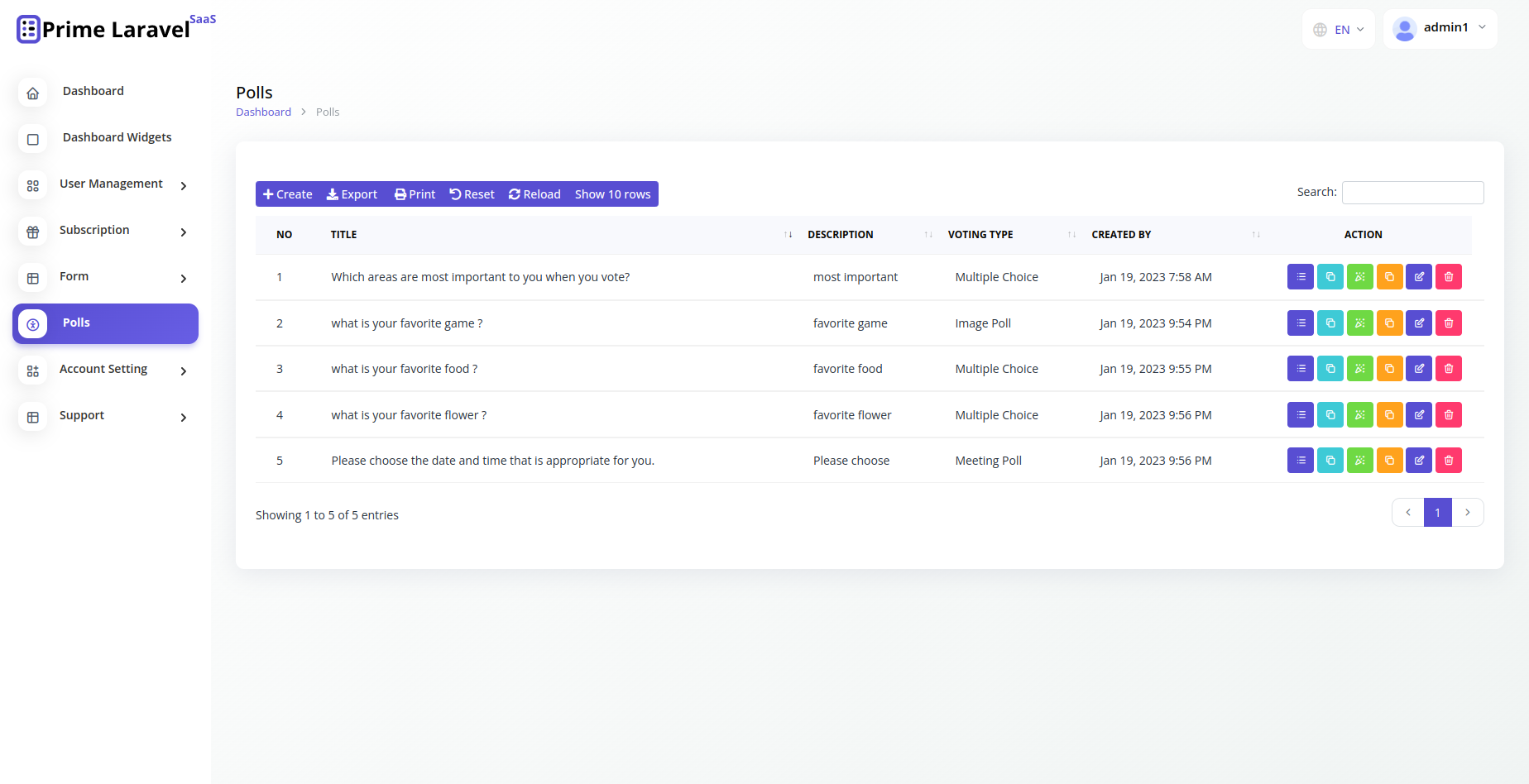Click the cyan copy icon for poll 2
The image size is (1529, 784).
1330,323
